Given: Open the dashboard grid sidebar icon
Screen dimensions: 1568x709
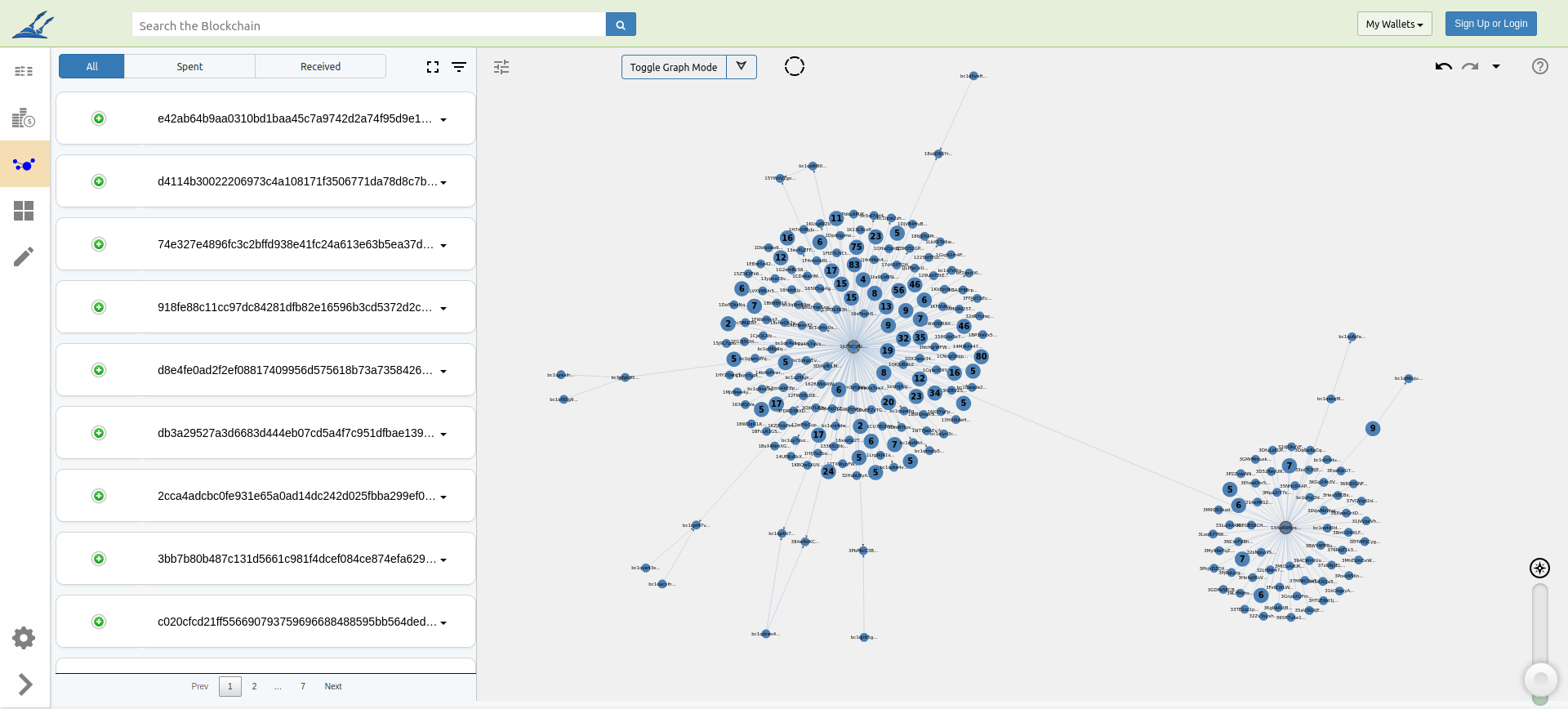Looking at the screenshot, I should click(x=24, y=211).
